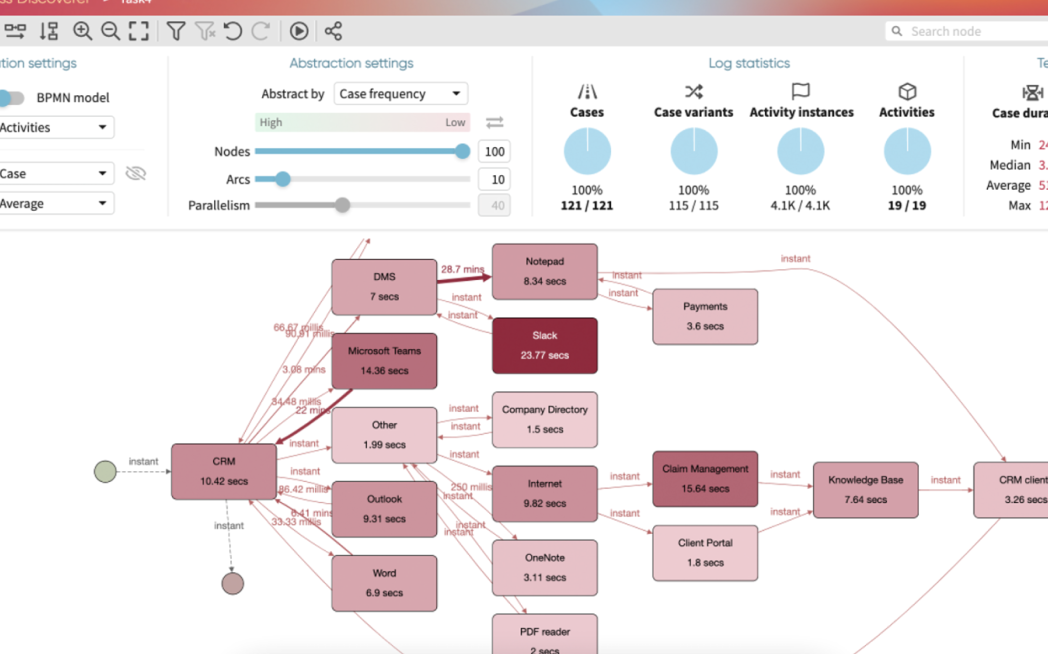Click the Activities cube icon
The height and width of the screenshot is (654, 1048).
(907, 92)
